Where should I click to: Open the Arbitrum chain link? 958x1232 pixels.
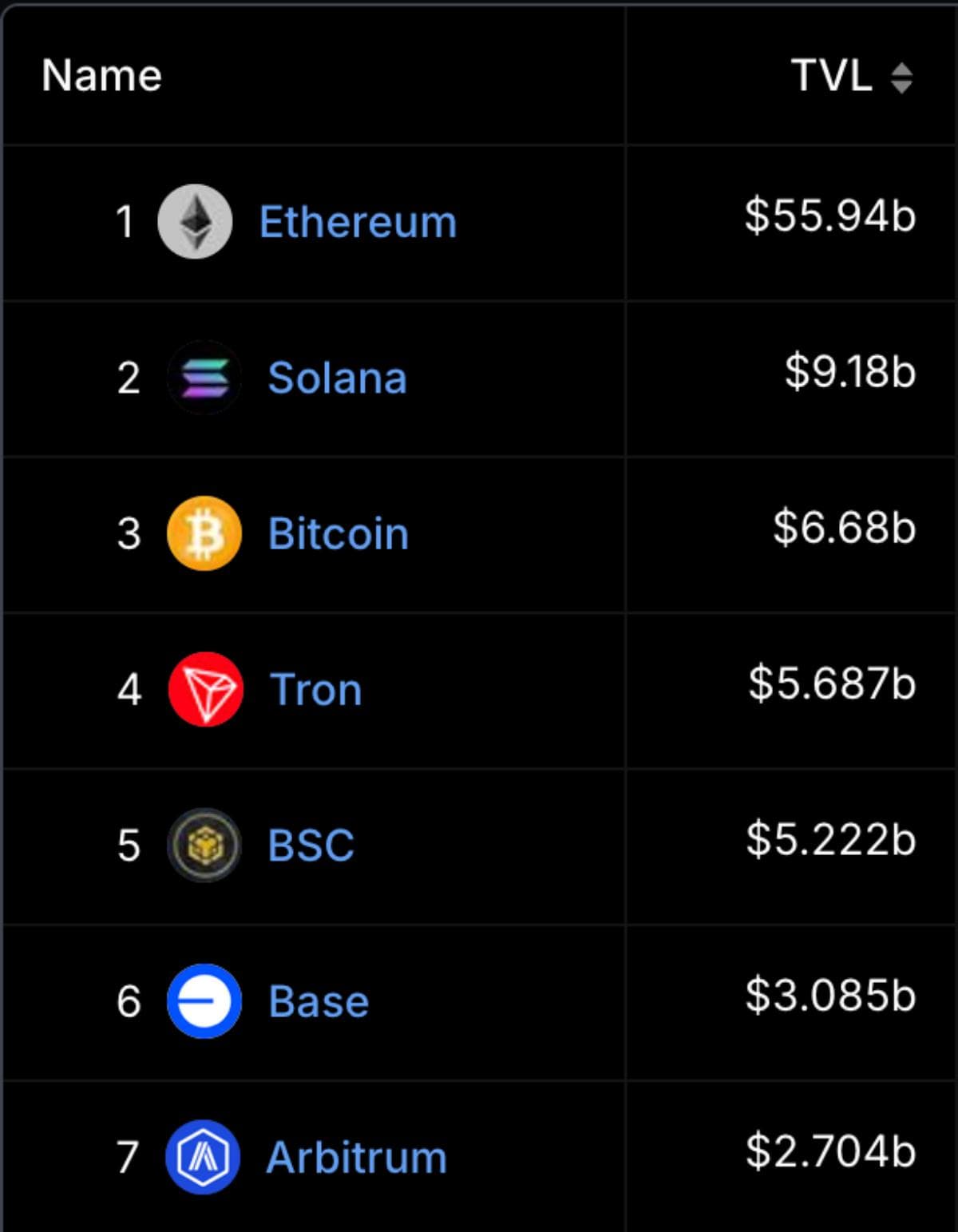click(356, 1158)
